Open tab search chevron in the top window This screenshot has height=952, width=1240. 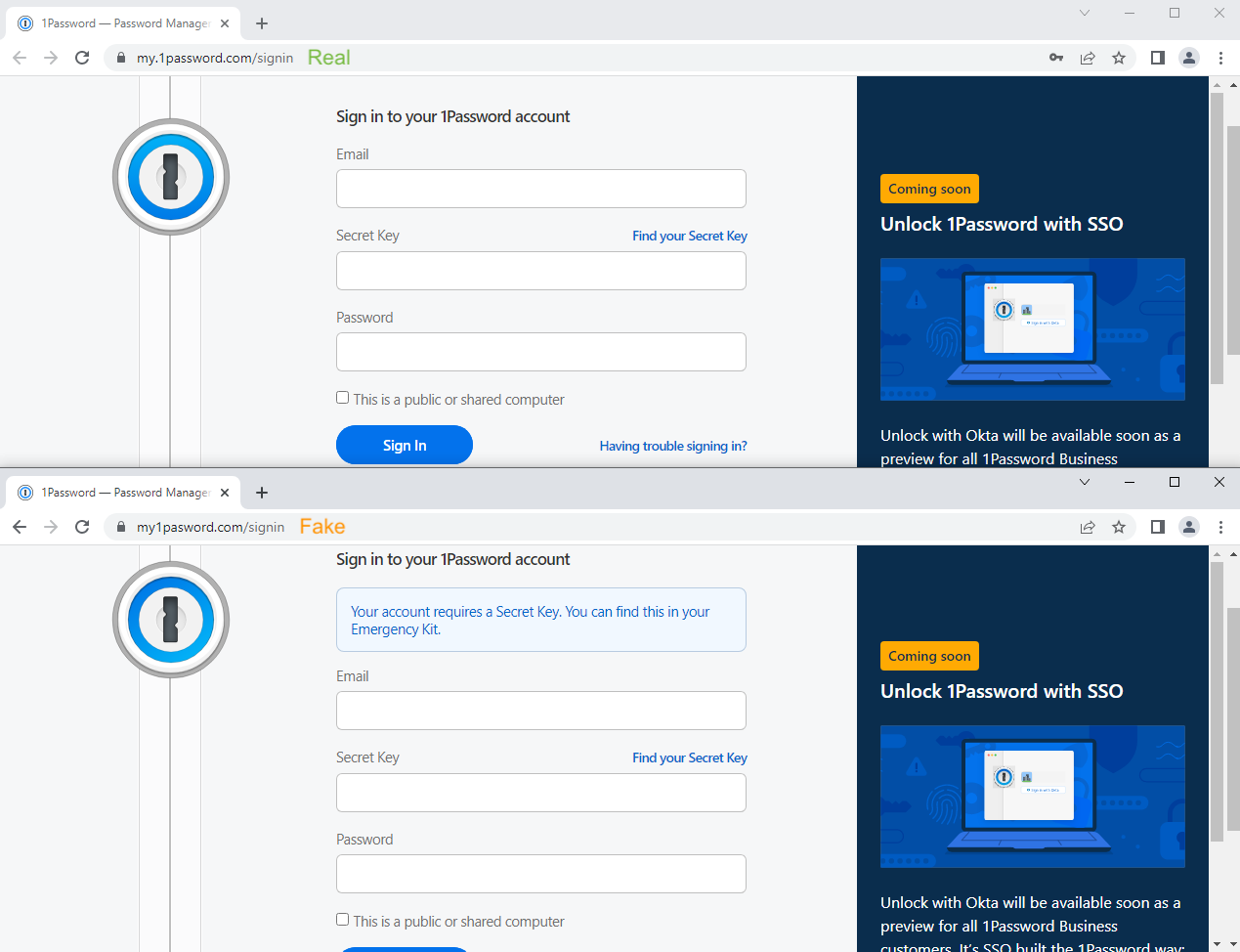pyautogui.click(x=1085, y=13)
